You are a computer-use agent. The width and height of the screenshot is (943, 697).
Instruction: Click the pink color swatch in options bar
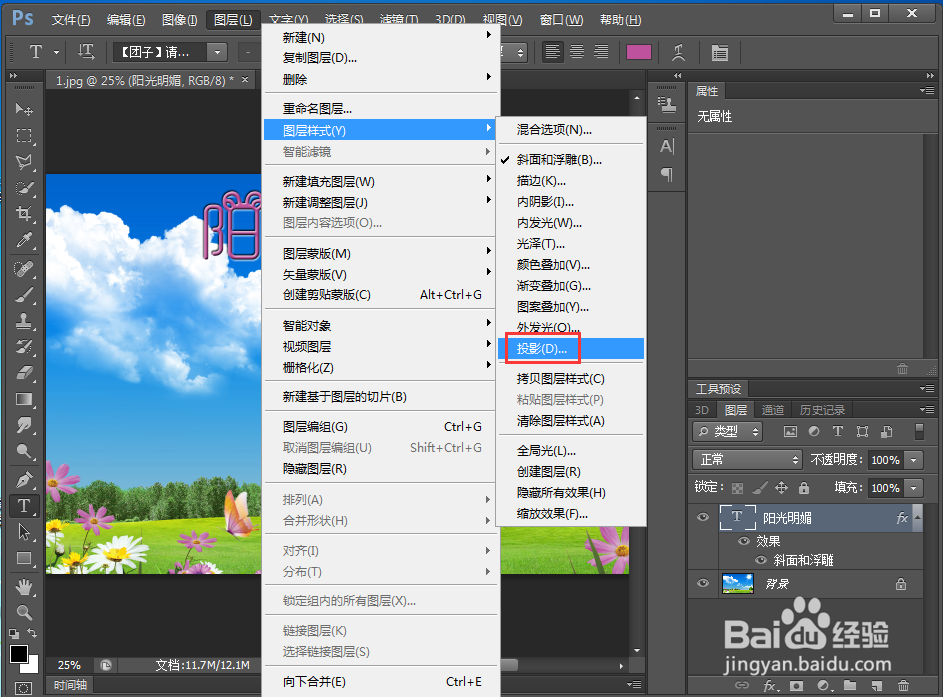(x=639, y=52)
